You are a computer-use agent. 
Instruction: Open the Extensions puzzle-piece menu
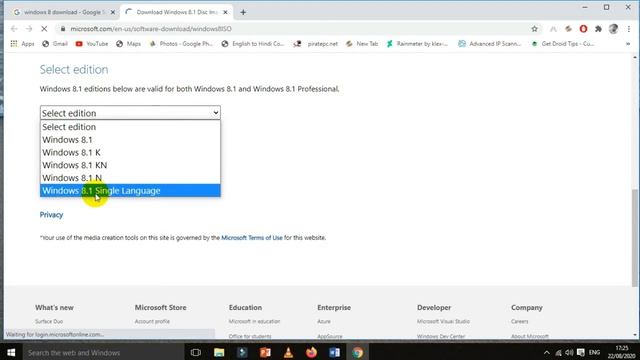tap(598, 29)
